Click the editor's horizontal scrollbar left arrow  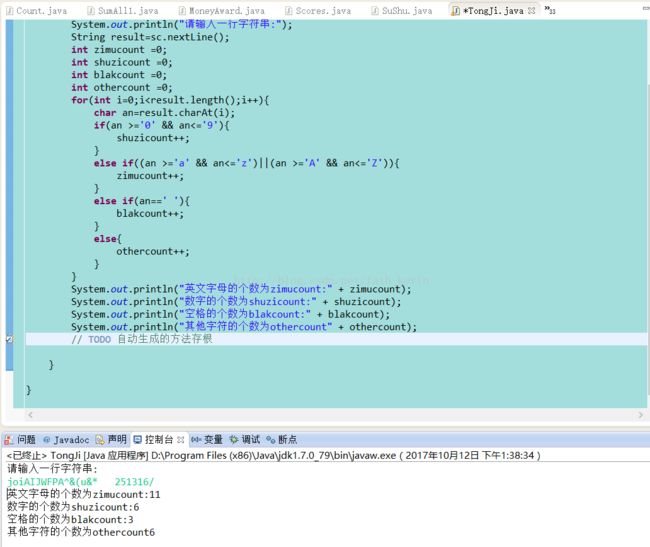(33, 415)
